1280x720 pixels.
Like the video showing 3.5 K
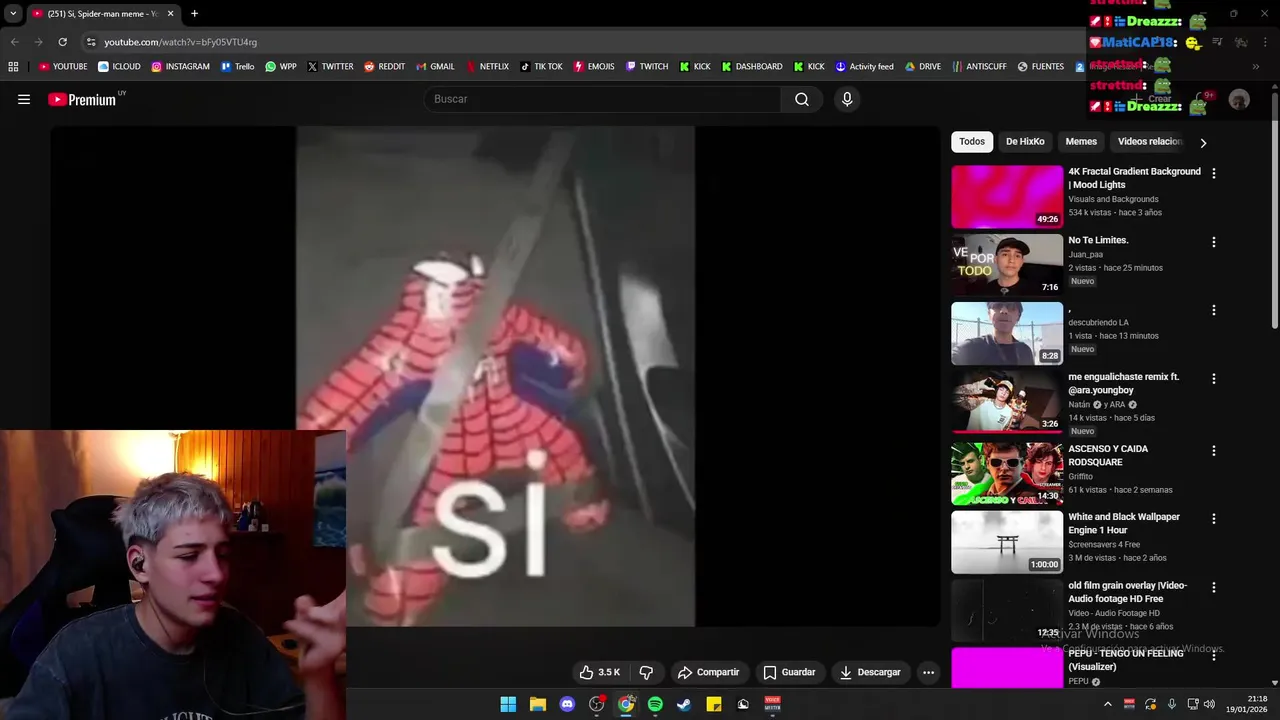(600, 672)
